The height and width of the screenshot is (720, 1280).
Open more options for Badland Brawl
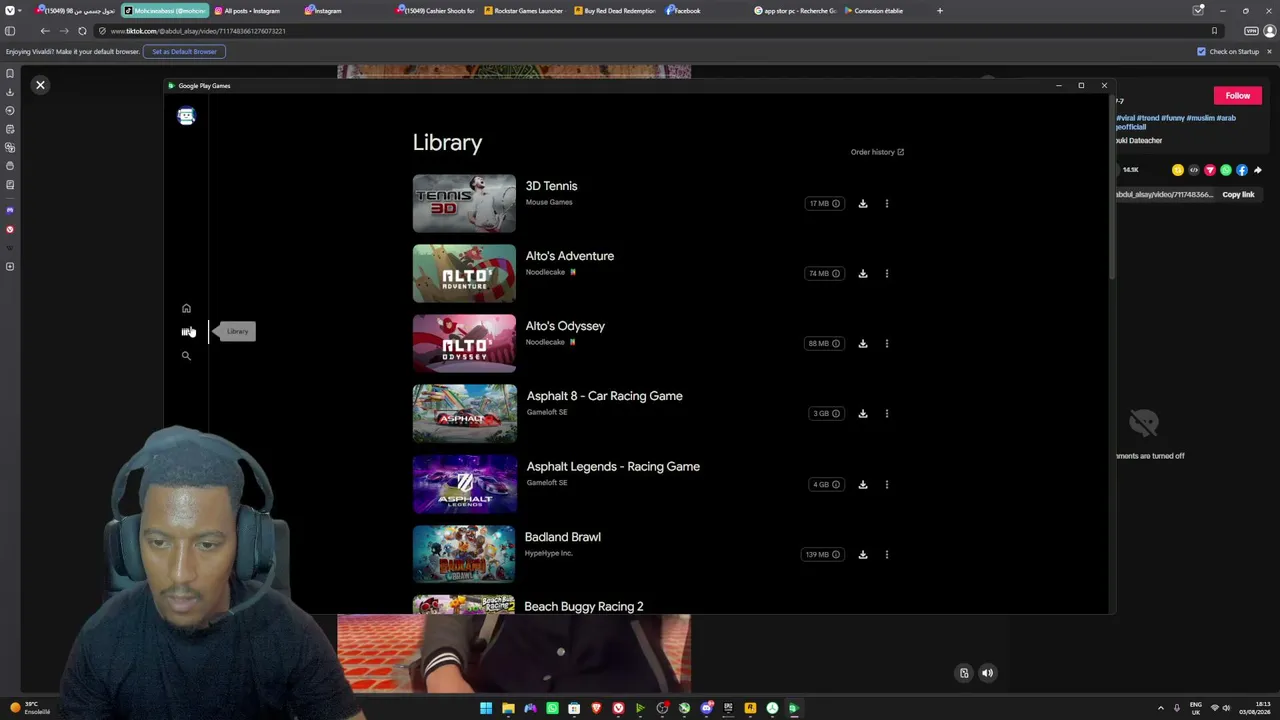(x=887, y=555)
